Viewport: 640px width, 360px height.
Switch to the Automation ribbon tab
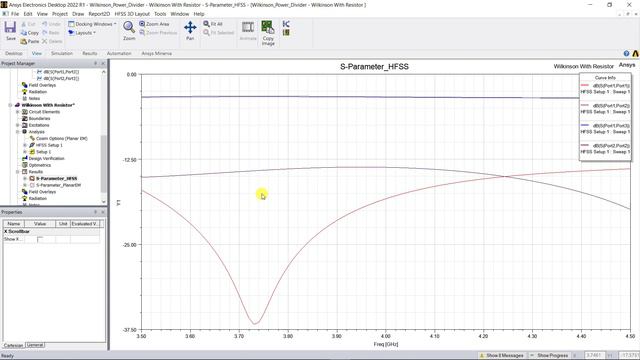(x=119, y=53)
